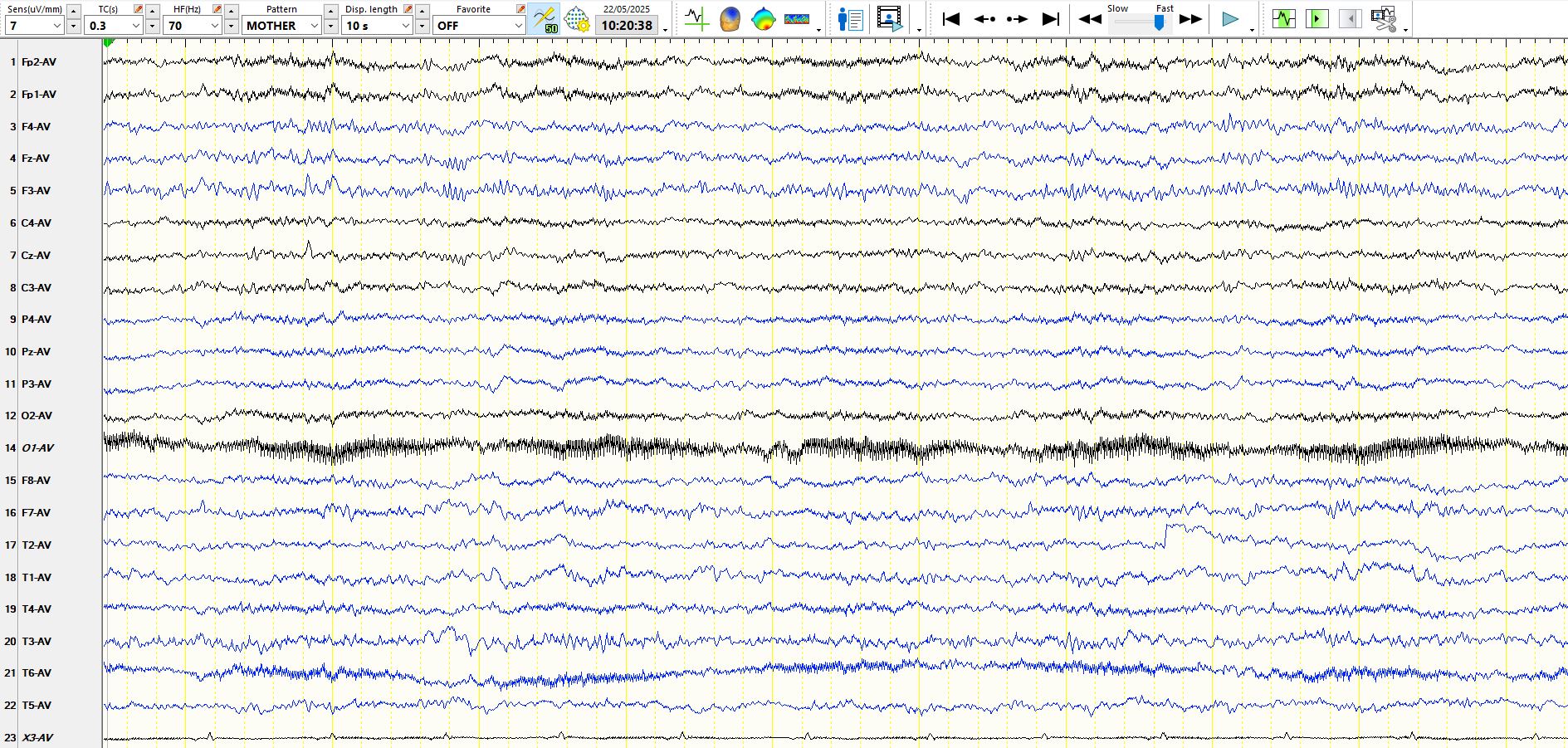The height and width of the screenshot is (748, 1568).
Task: Decrease the display length with down arrow
Action: (x=422, y=27)
